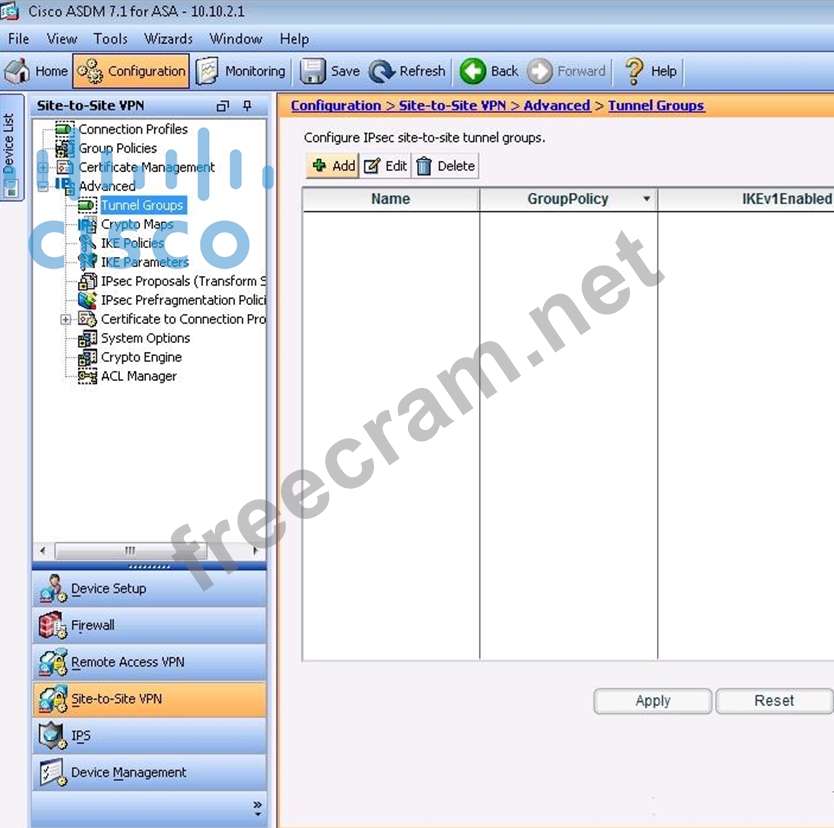Go Back using green arrow
834x828 pixels.
(488, 71)
